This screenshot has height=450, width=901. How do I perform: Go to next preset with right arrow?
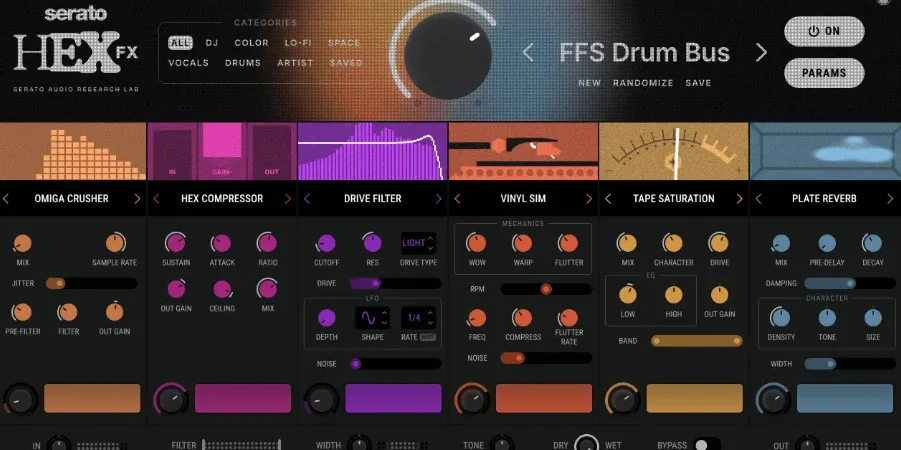[761, 52]
